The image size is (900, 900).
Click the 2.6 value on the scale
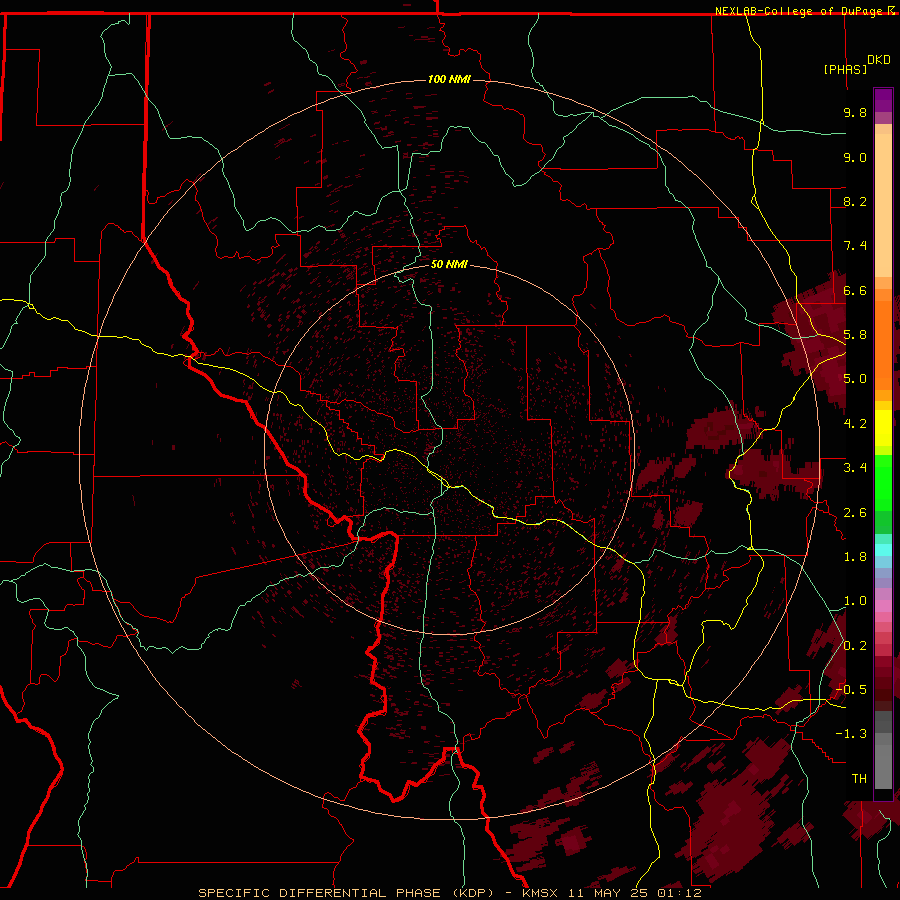coord(855,513)
